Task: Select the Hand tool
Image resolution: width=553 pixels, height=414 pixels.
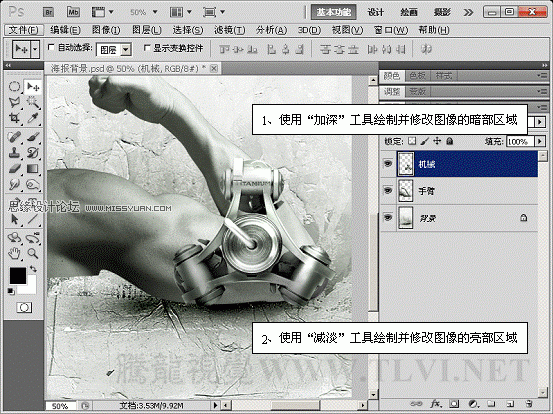Action: [14, 253]
